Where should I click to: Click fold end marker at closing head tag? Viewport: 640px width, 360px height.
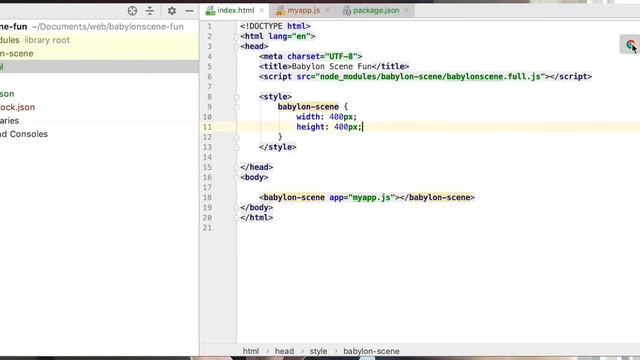tap(236, 167)
